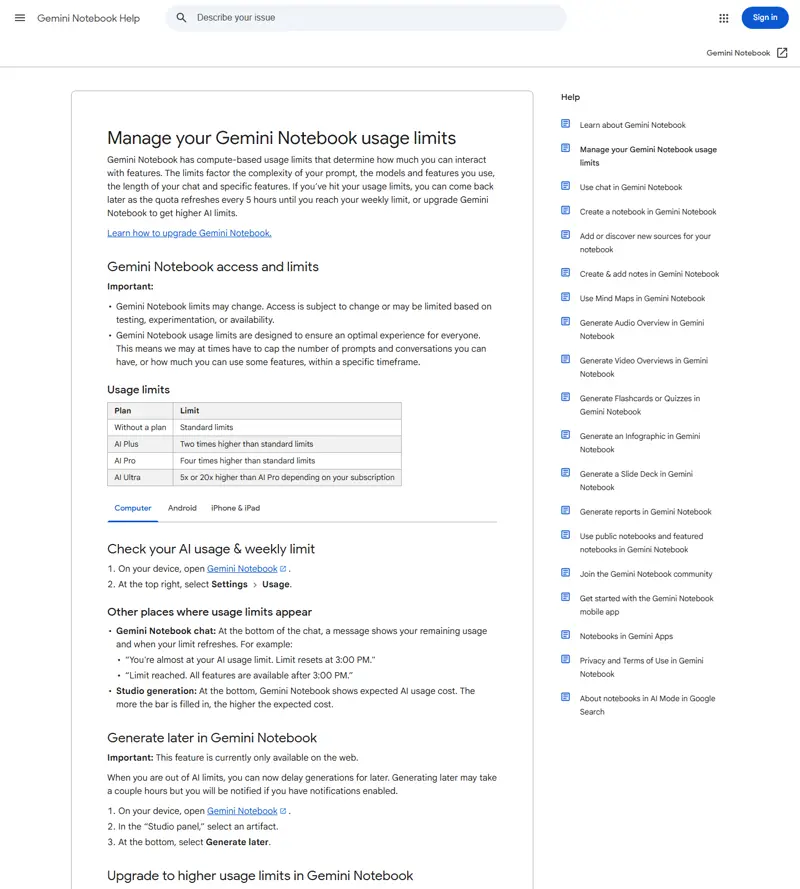Click article icon beside Use public notebooks

(565, 535)
